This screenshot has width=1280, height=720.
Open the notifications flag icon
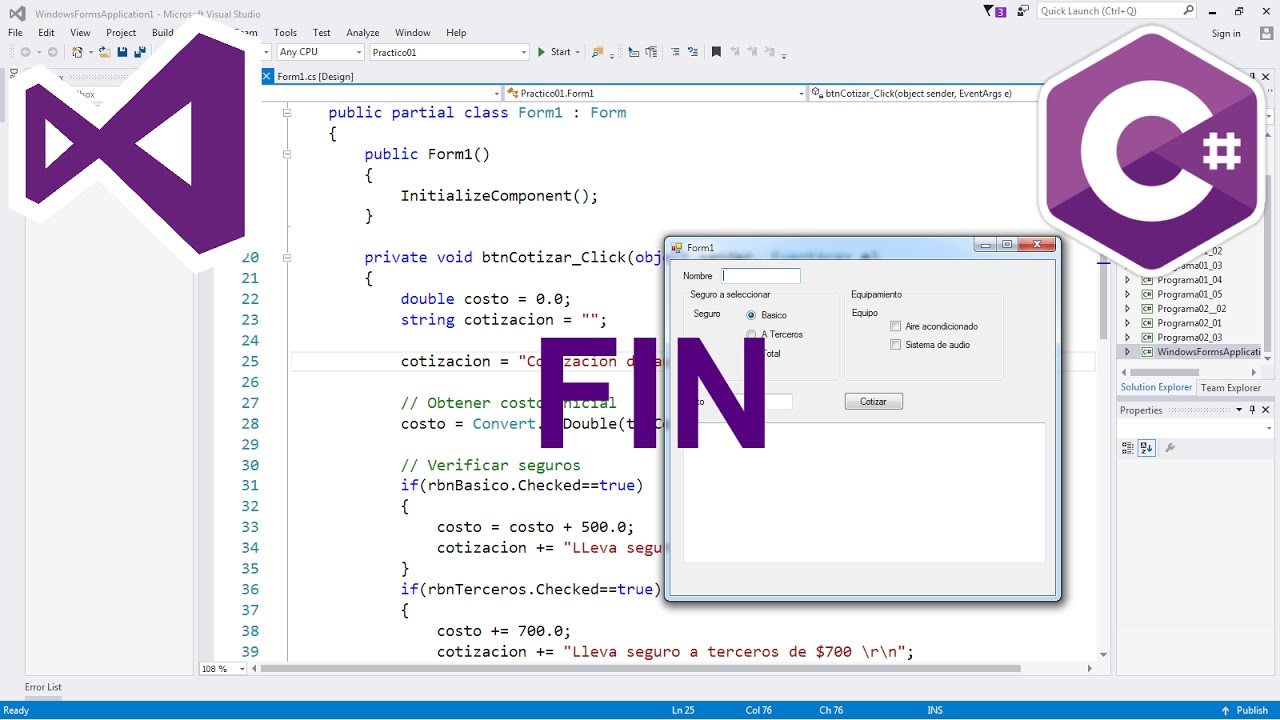click(x=995, y=11)
